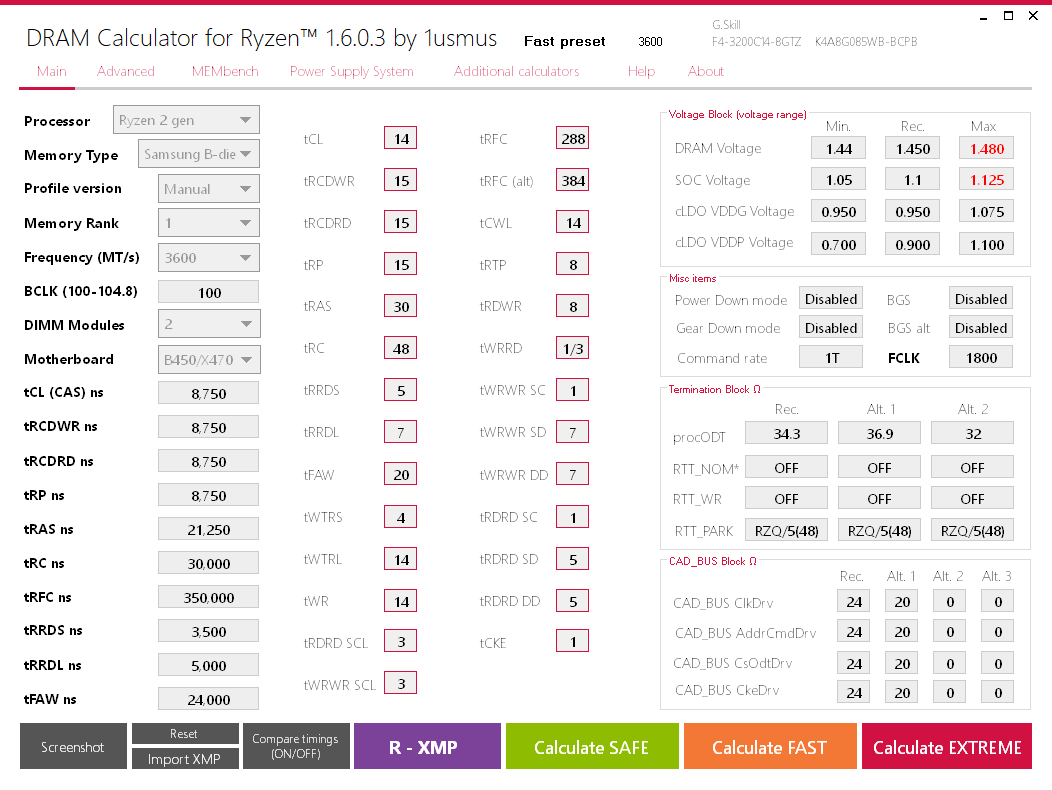This screenshot has width=1052, height=790.
Task: Open the Frequency (MT/s) 3600 dropdown
Action: coord(209,258)
